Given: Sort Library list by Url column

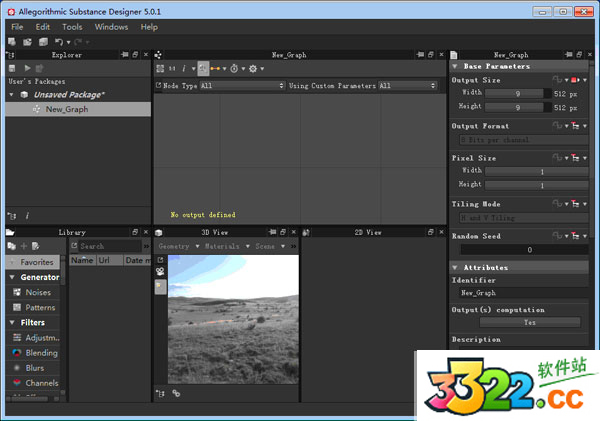Looking at the screenshot, I should point(110,260).
